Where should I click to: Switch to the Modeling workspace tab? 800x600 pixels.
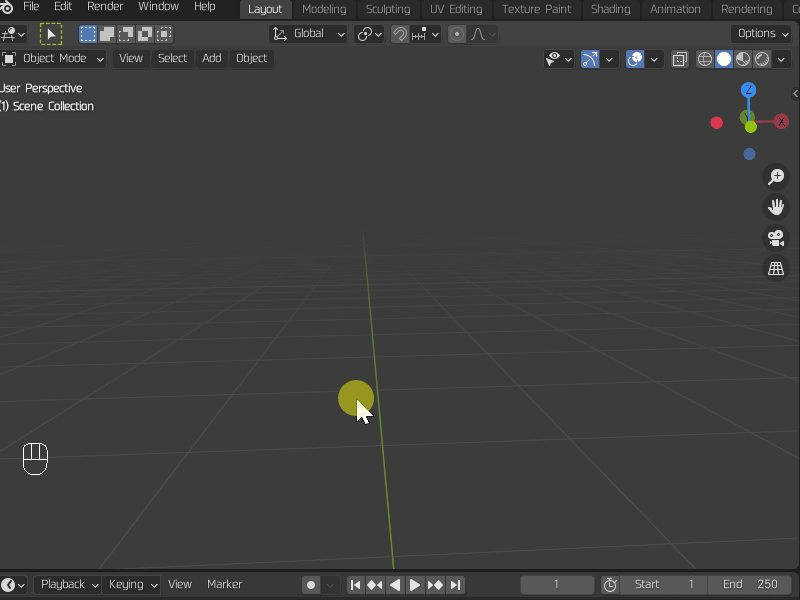[324, 9]
